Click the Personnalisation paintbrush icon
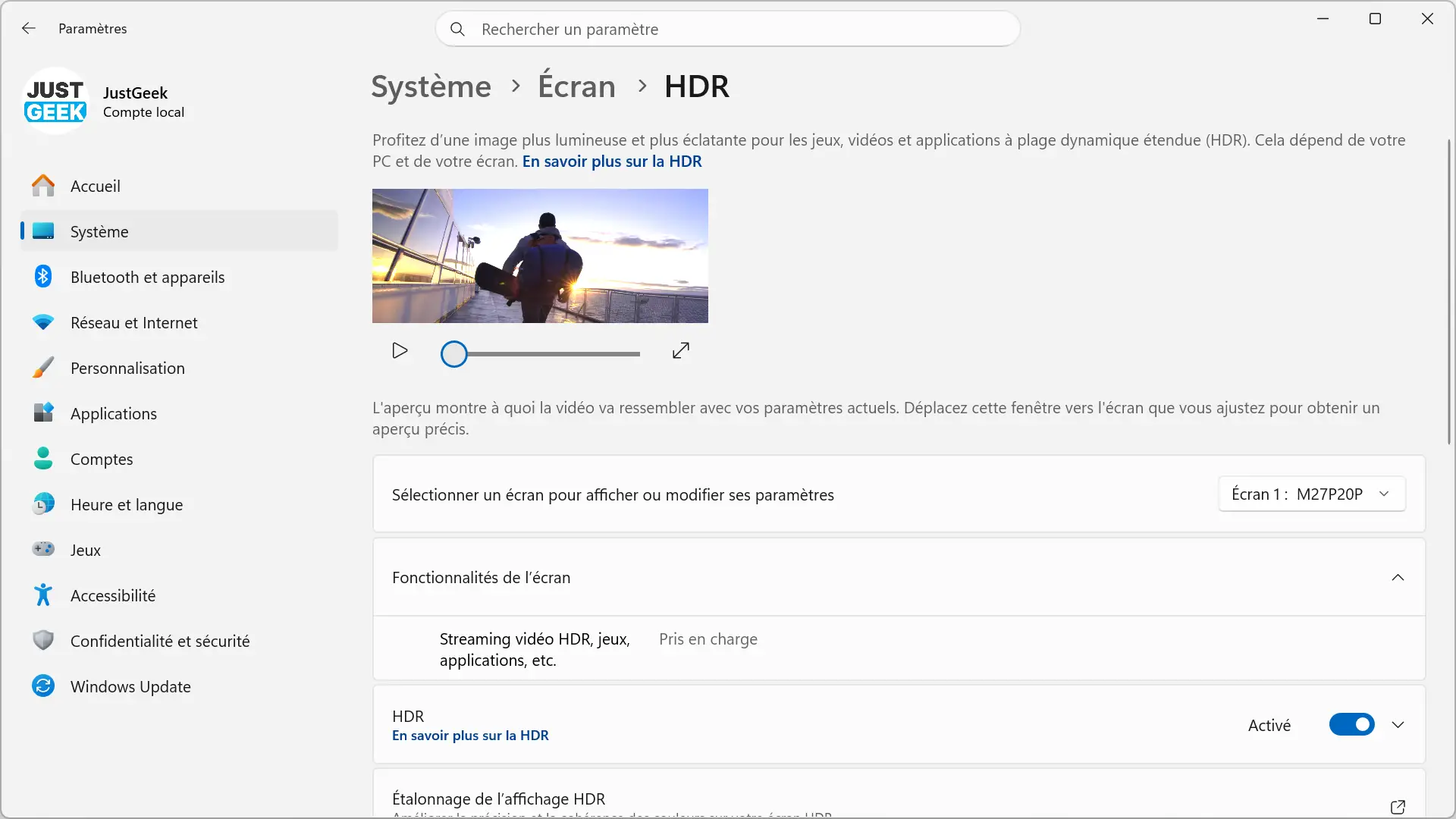Image resolution: width=1456 pixels, height=819 pixels. 43,368
